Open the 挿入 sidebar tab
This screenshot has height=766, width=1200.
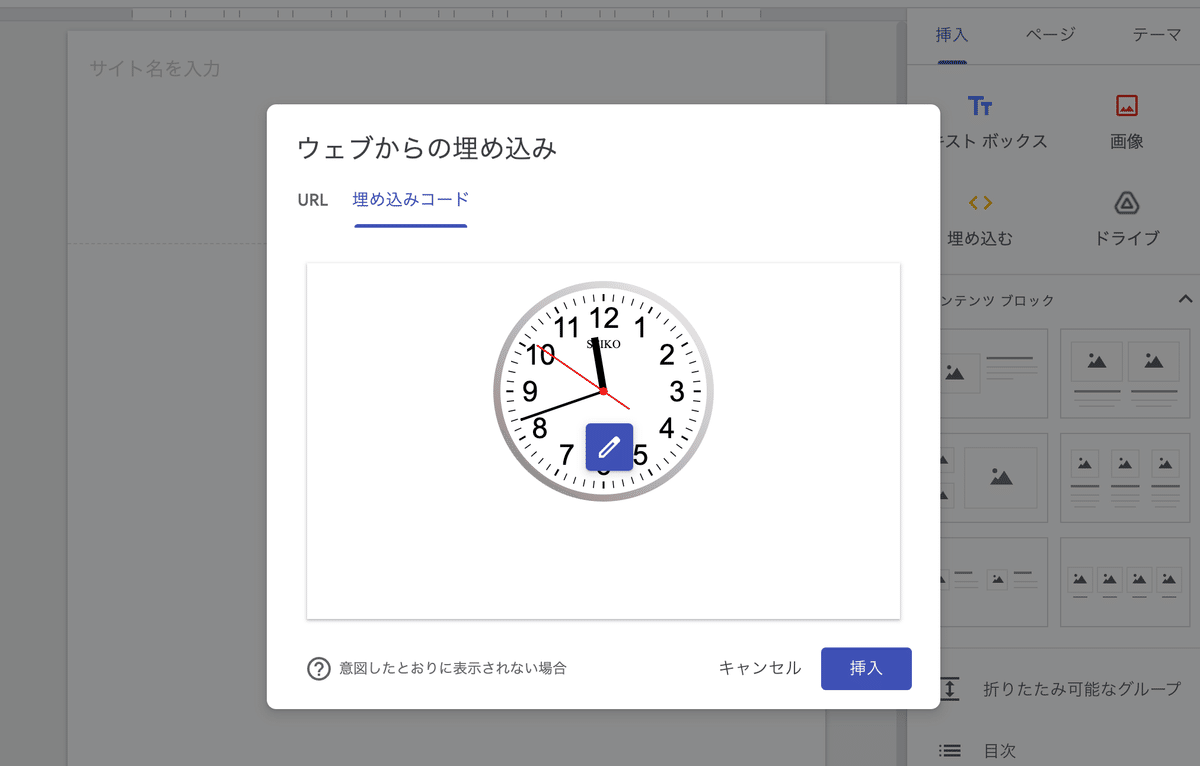[952, 34]
